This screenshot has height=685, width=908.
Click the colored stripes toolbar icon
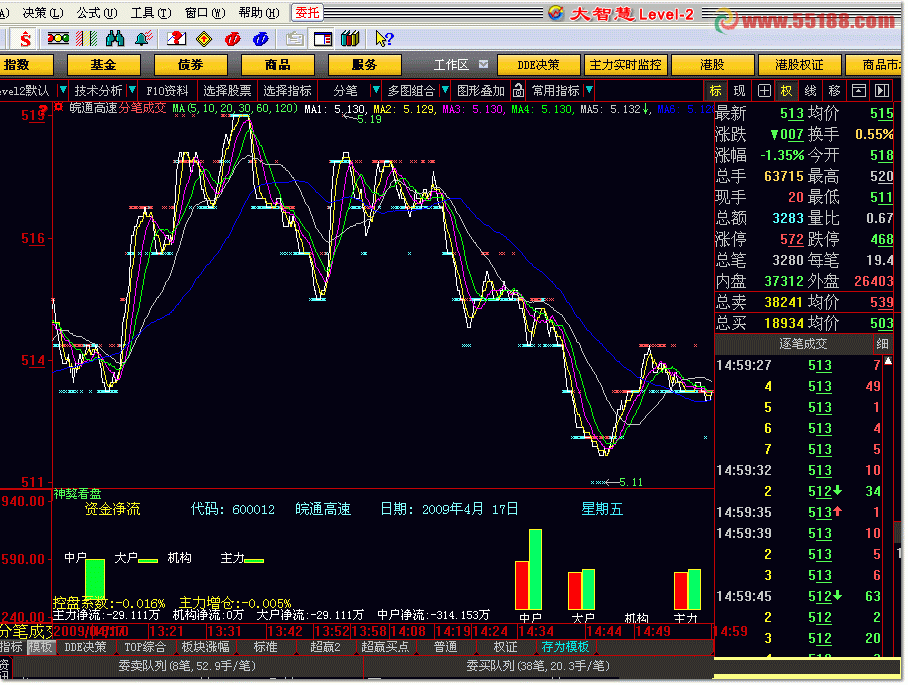(86, 39)
